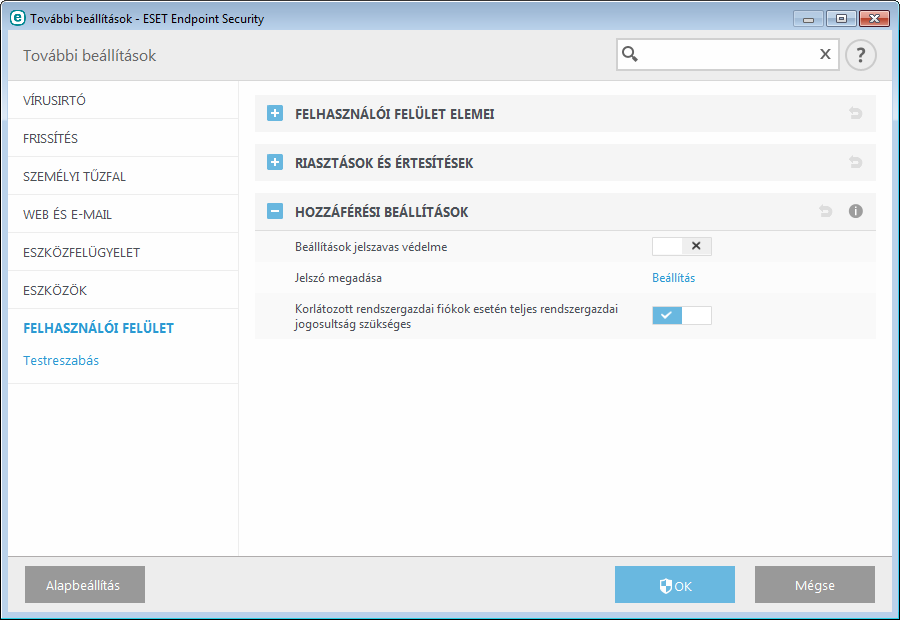Viewport: 900px width, 620px height.
Task: Revert Hozzáférési beállítások section to default
Action: [825, 211]
